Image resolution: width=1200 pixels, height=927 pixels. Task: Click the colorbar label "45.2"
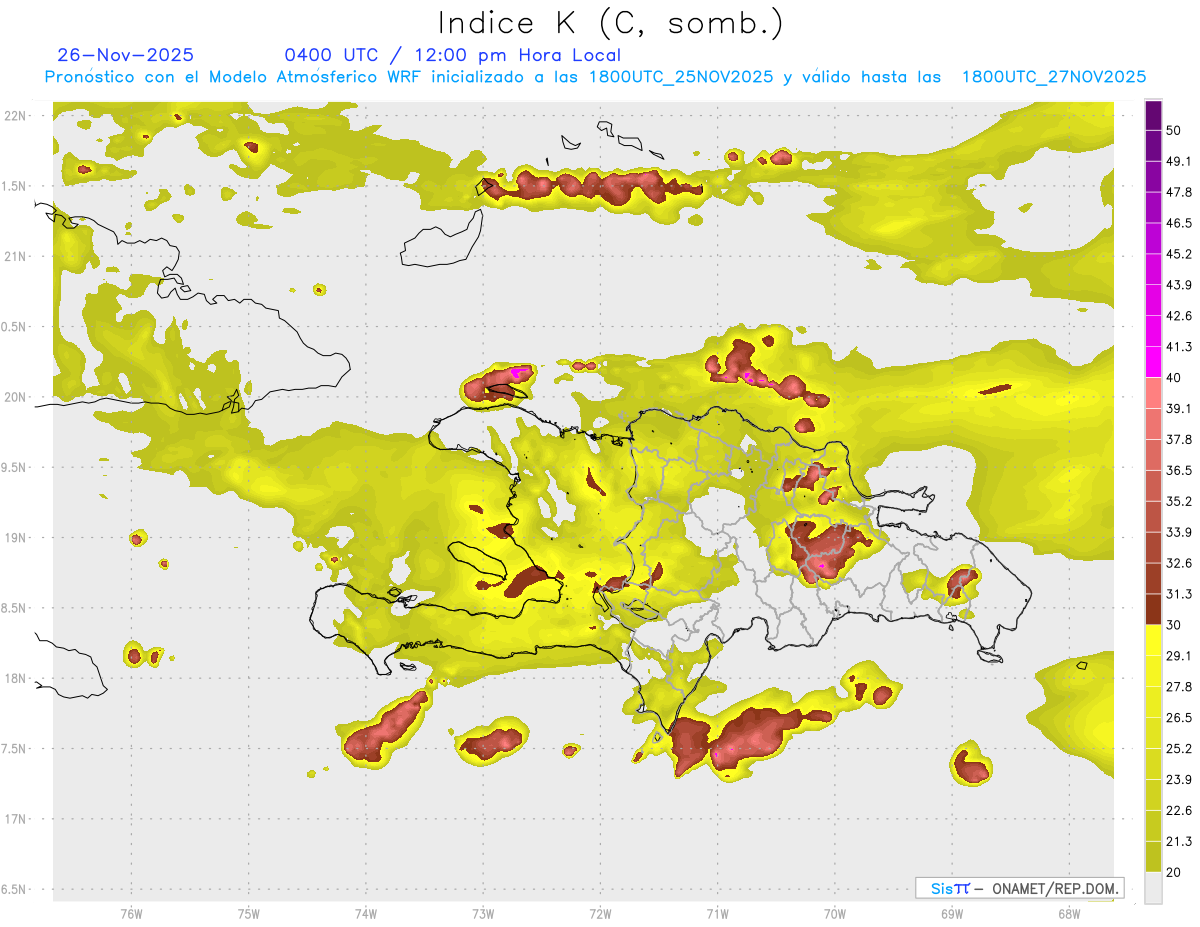1179,254
